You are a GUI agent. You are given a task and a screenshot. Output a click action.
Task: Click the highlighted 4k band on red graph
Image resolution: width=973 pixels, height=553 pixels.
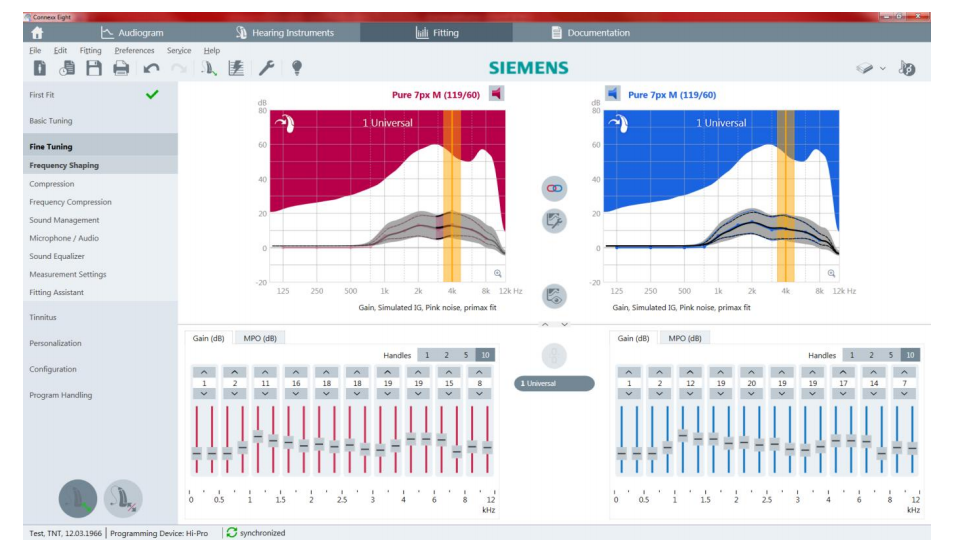(x=452, y=196)
